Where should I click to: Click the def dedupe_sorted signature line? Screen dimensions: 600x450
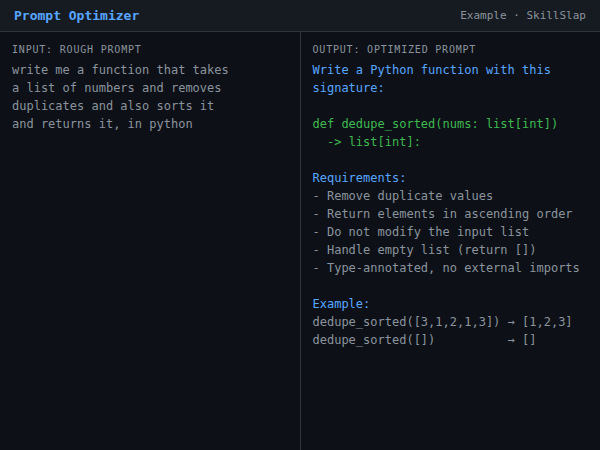(435, 124)
